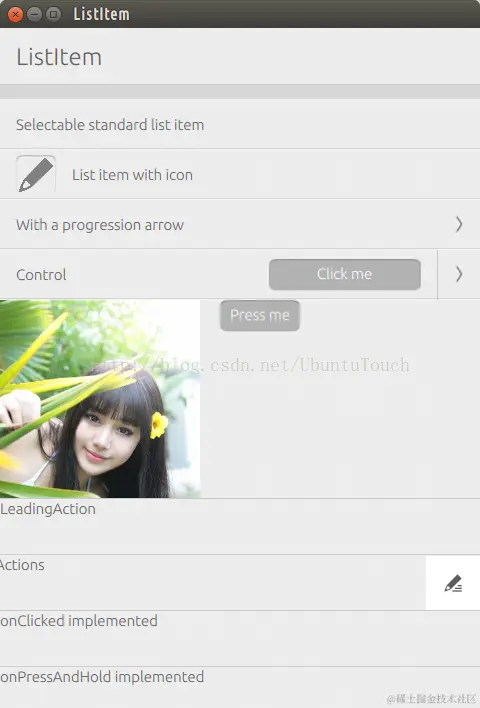Click the Actions list item text
The height and width of the screenshot is (708, 480).
coord(22,565)
